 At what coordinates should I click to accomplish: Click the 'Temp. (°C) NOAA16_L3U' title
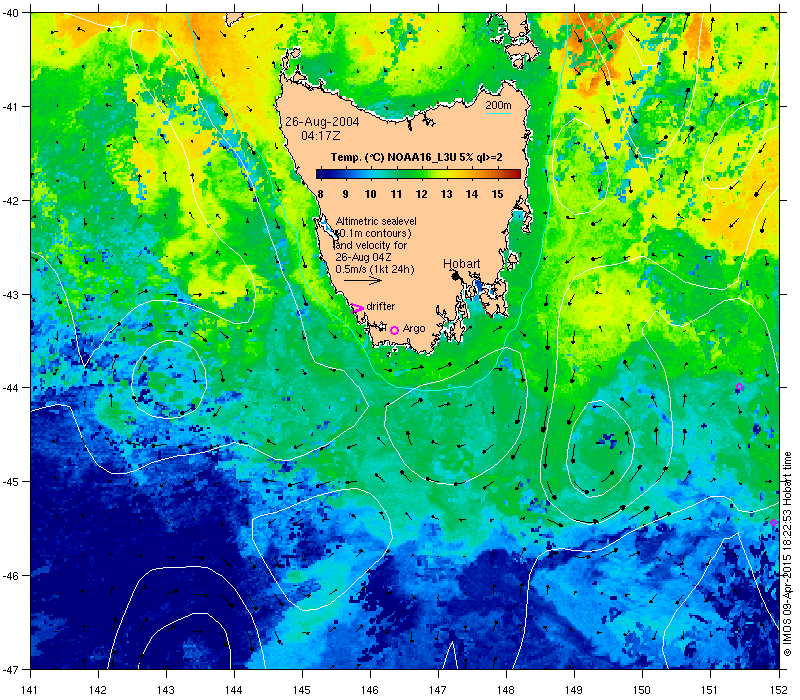(x=417, y=157)
